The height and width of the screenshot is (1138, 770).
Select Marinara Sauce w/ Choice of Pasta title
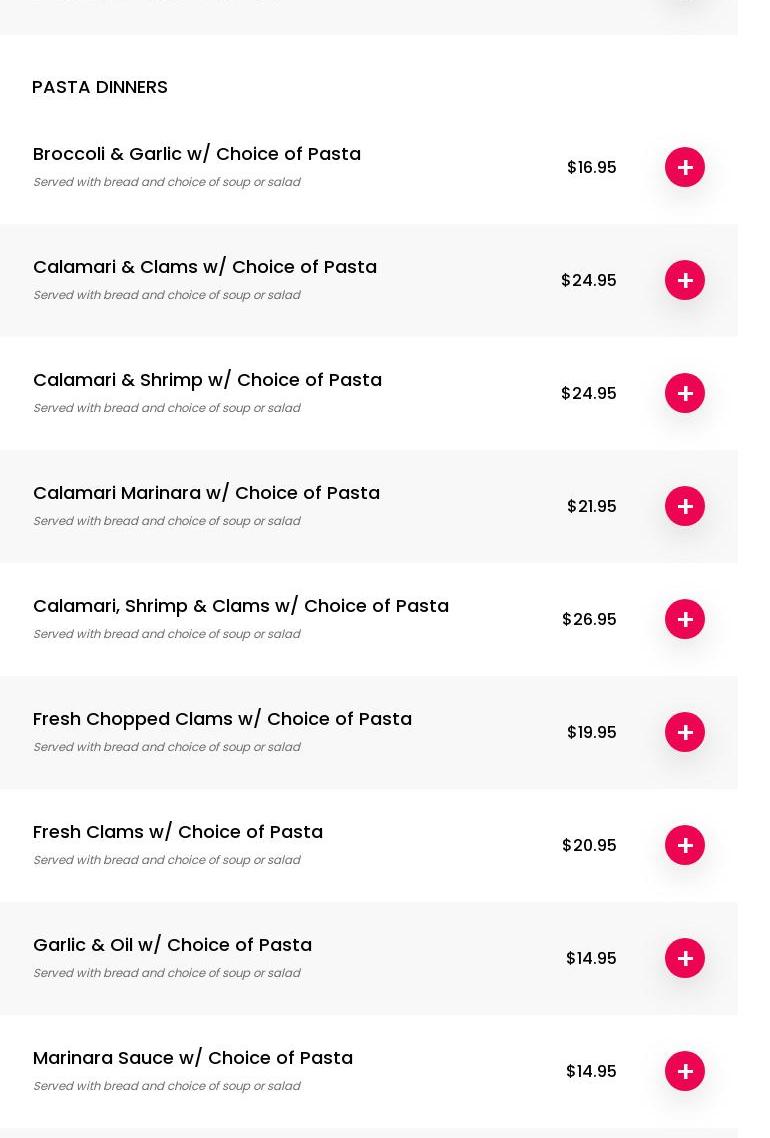[193, 1058]
